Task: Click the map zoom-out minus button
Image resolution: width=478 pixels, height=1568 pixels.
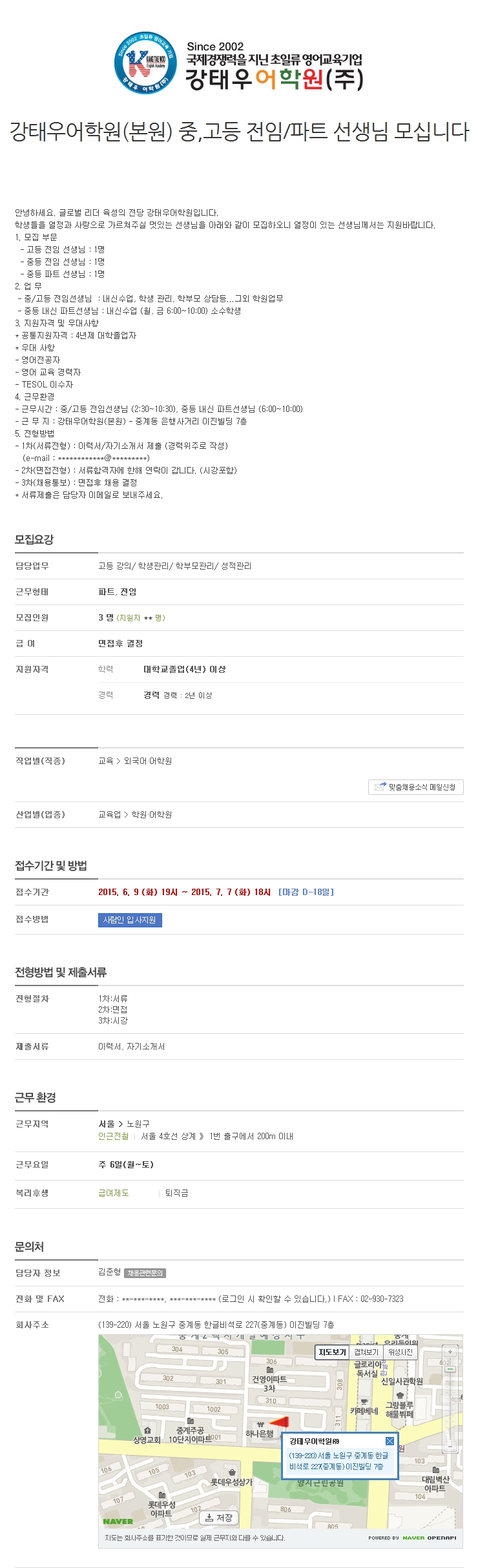Action: pos(450,1447)
